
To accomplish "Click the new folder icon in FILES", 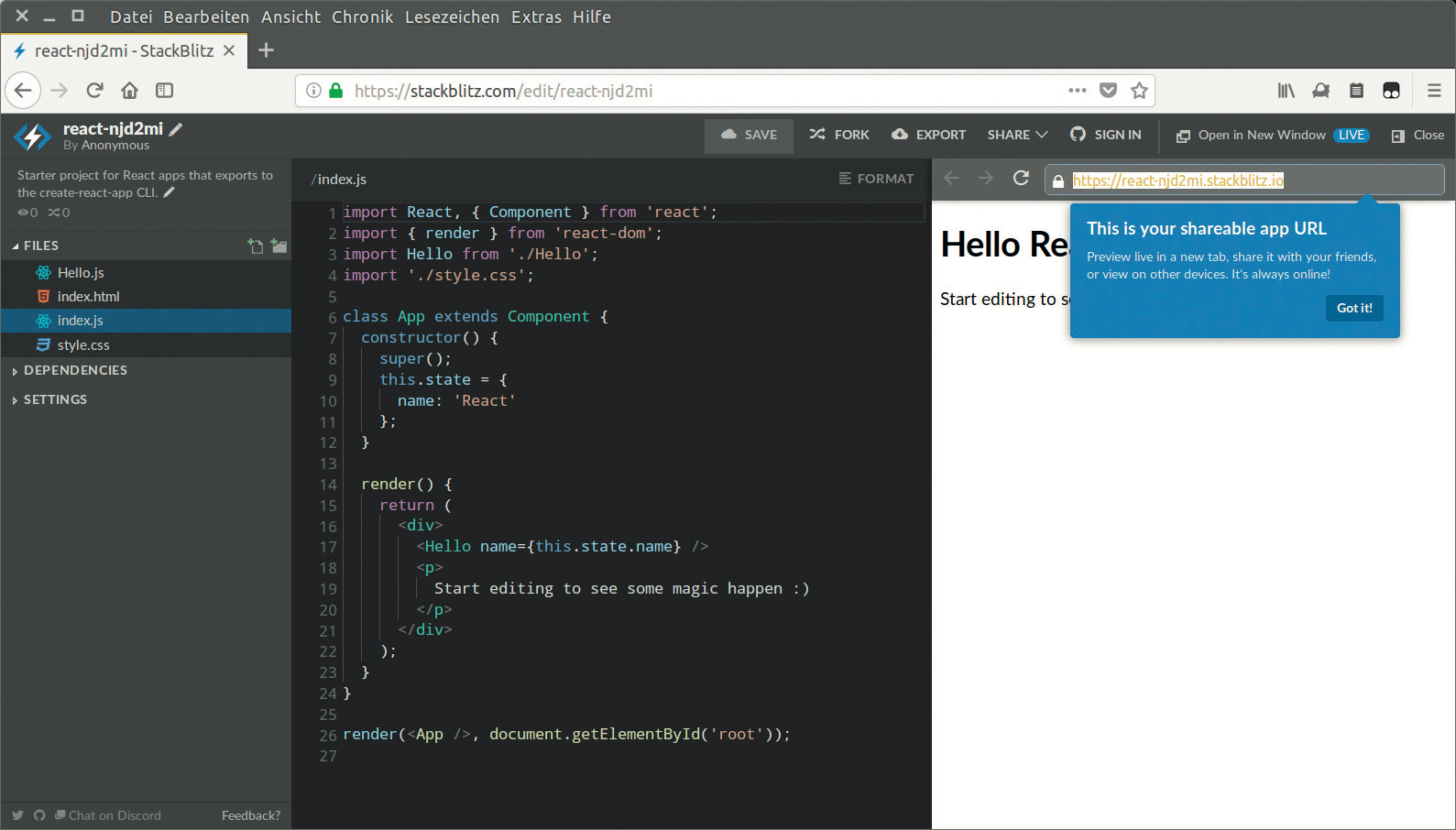I will pos(279,246).
